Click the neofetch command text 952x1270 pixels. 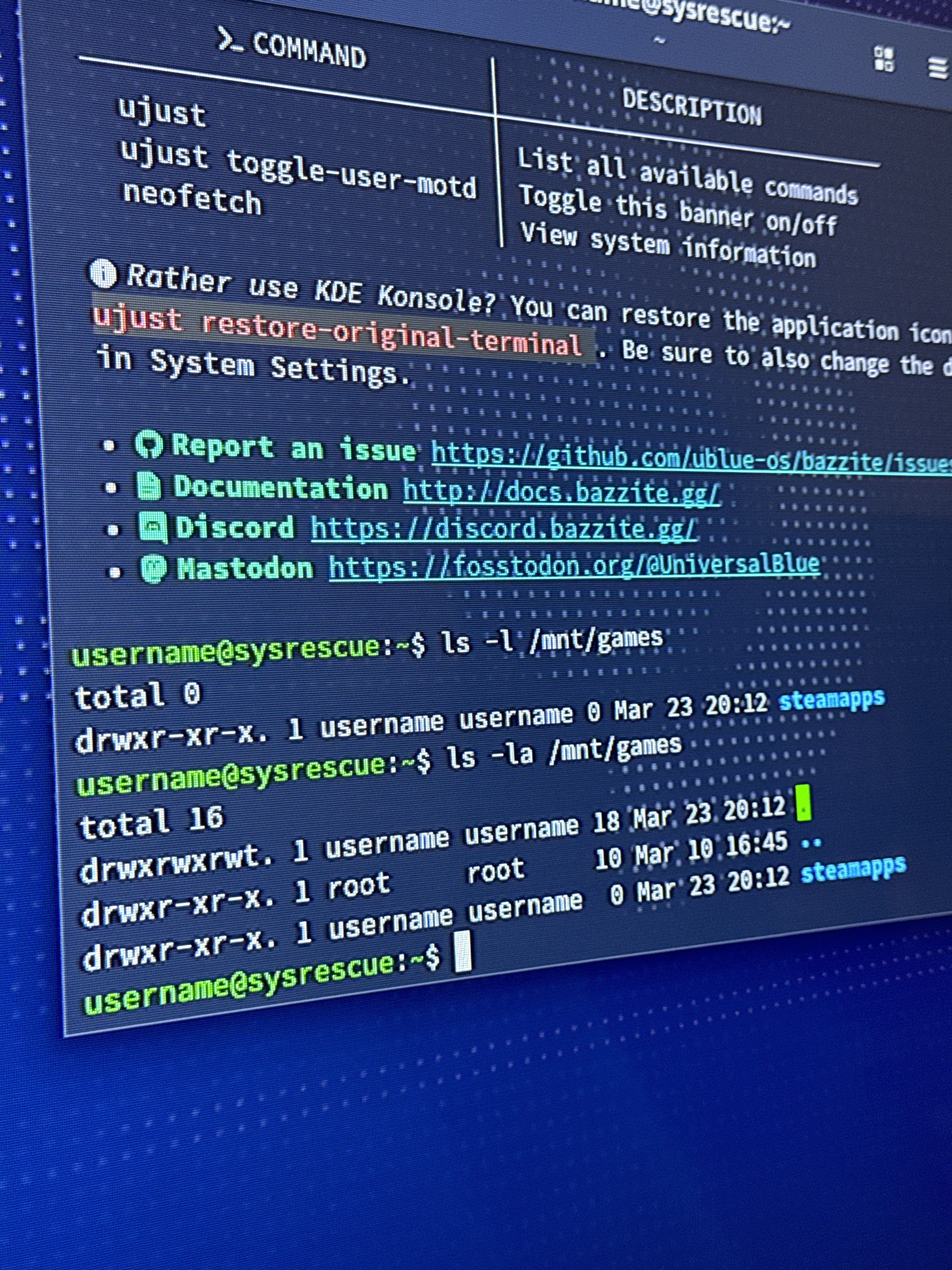coord(192,199)
